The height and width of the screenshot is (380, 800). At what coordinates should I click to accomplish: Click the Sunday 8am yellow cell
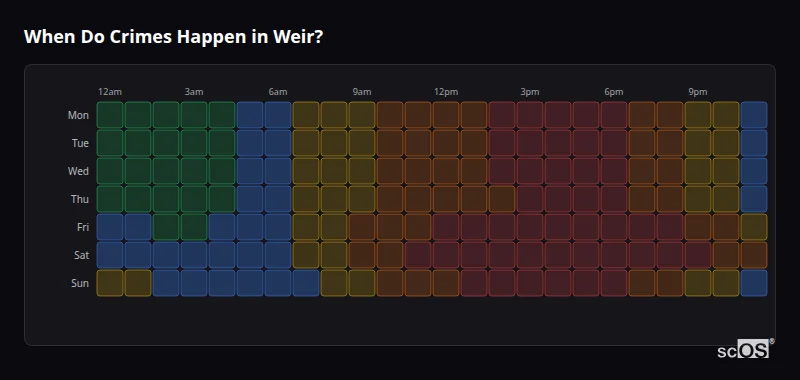click(334, 283)
